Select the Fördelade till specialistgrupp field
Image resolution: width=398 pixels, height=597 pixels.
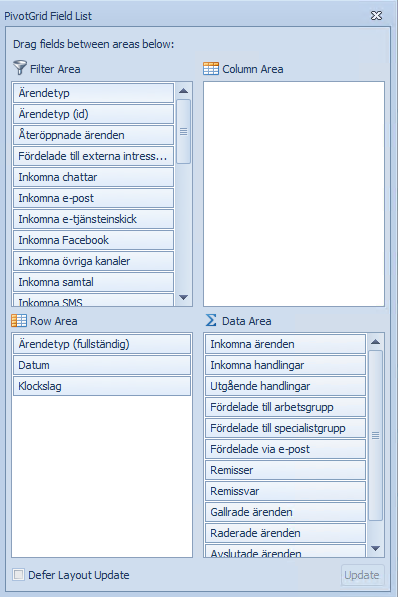[285, 428]
